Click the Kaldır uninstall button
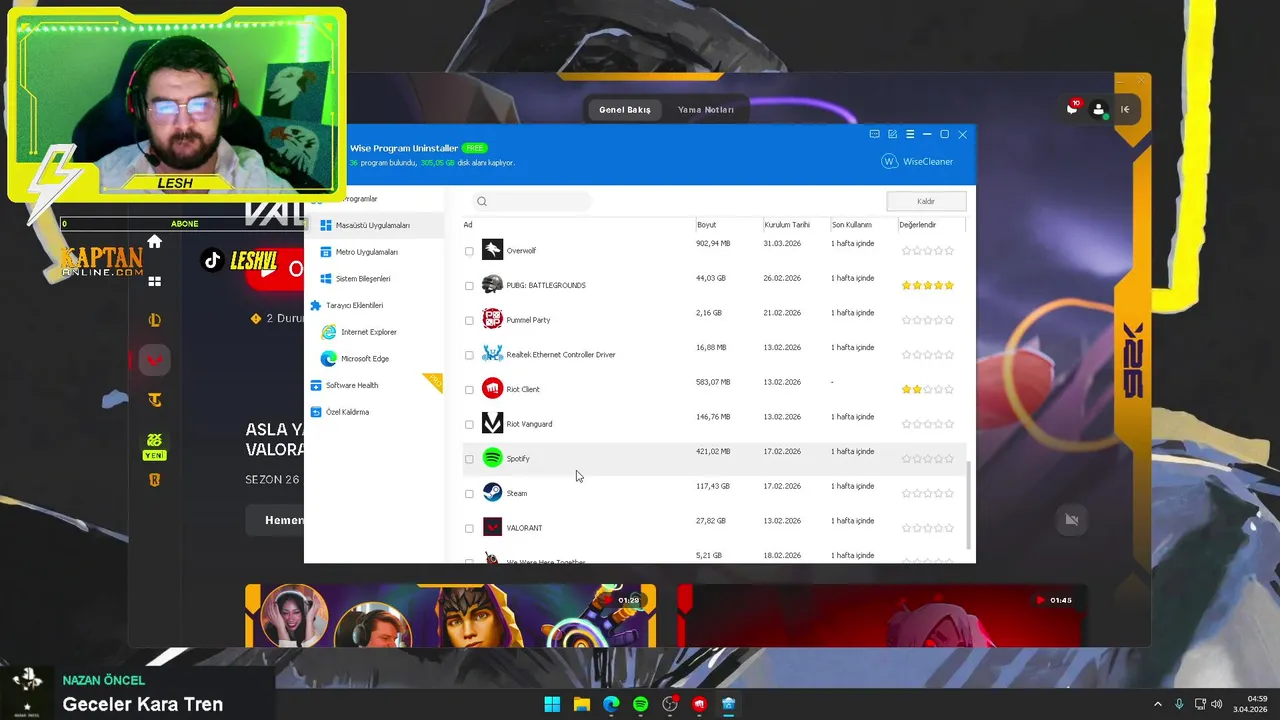1280x720 pixels. click(x=926, y=201)
